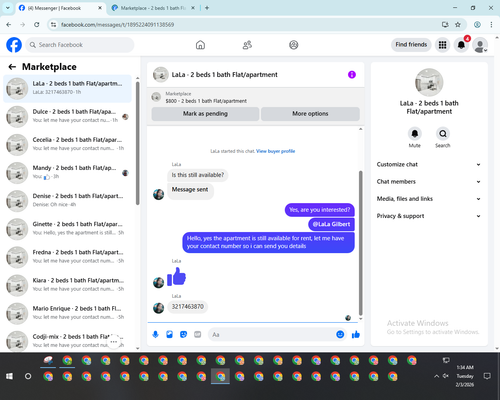Click the attach photo icon in composer
Image resolution: width=500 pixels, height=400 pixels.
[170, 334]
